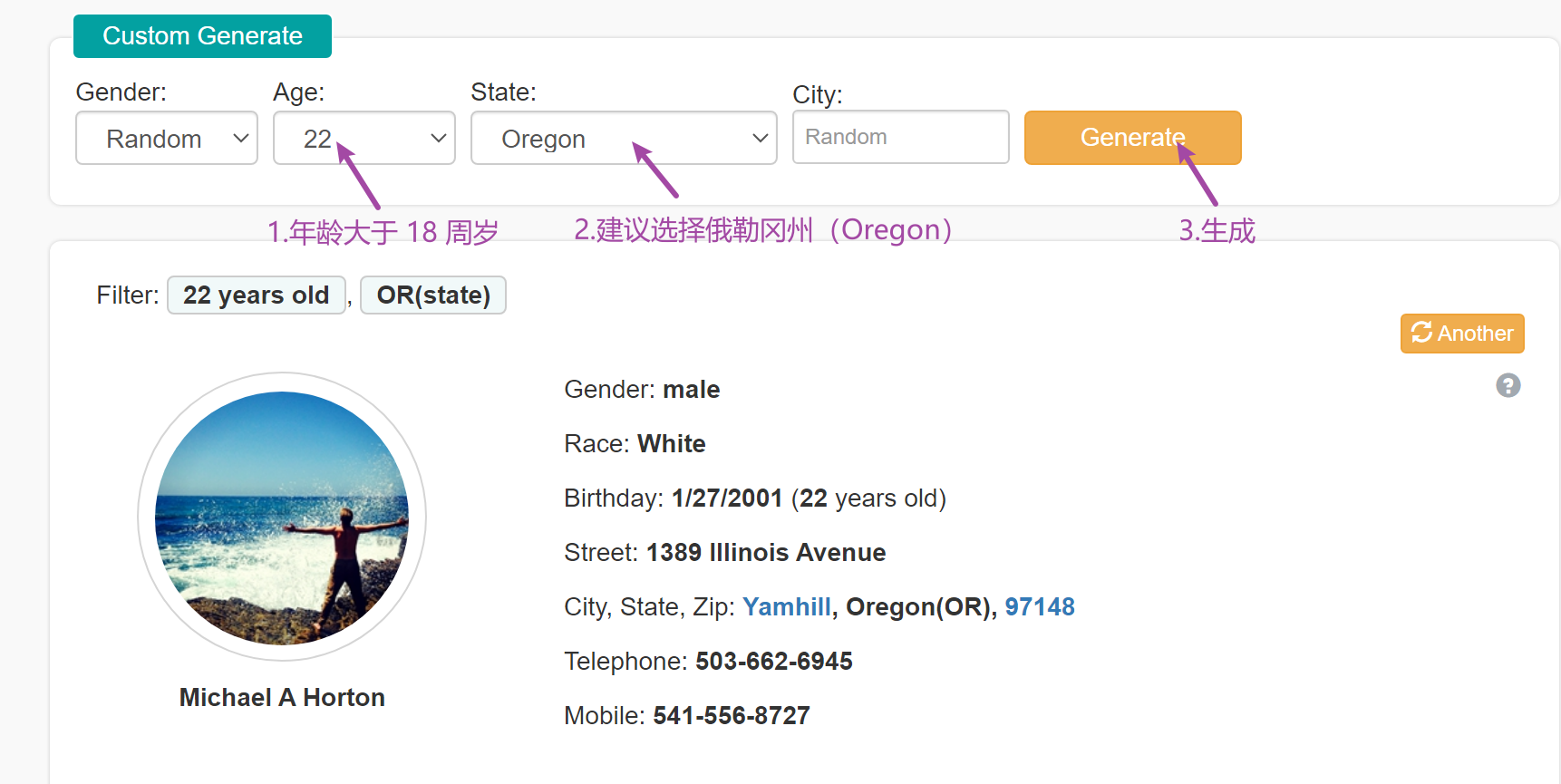1561x784 pixels.
Task: Click the telephone number 503-662-6945
Action: coord(773,662)
